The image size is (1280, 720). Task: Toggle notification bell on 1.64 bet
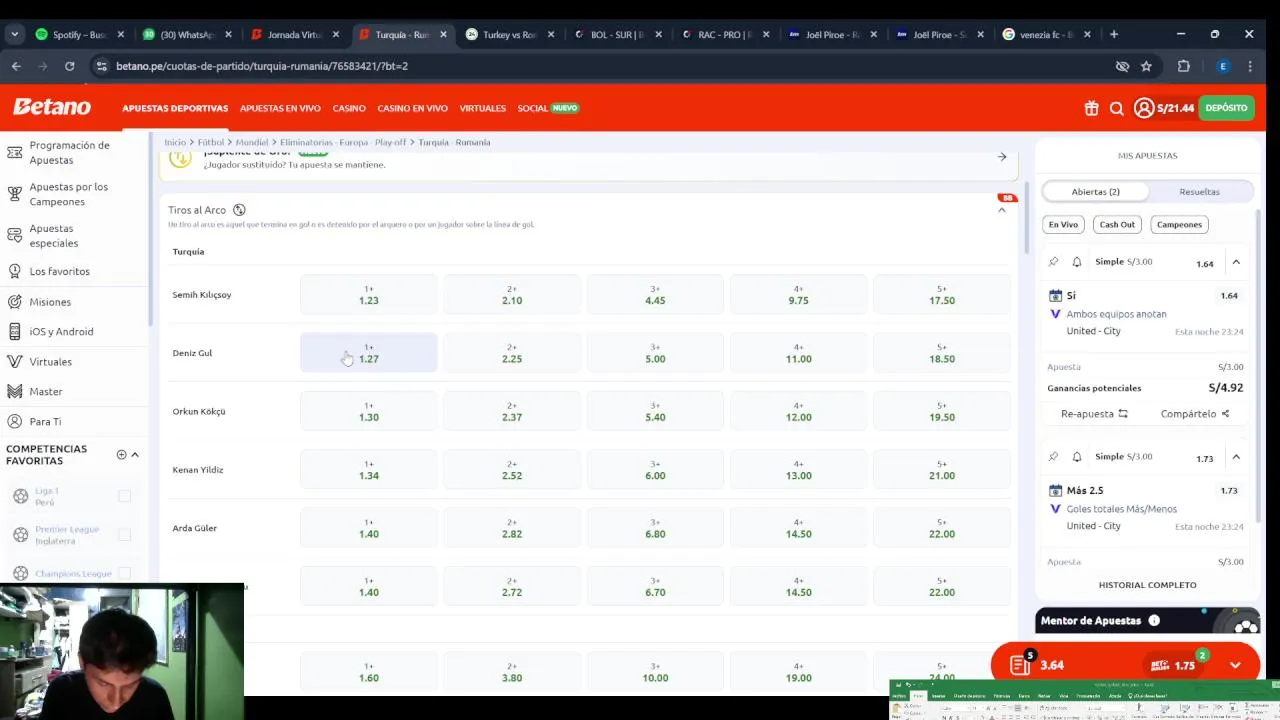[x=1077, y=262]
